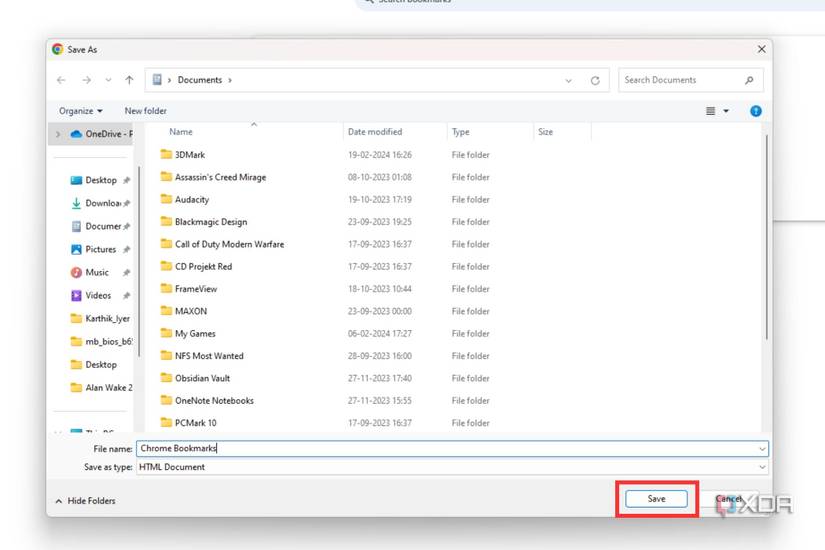Click date 06-02-2024 17:27
The image size is (825, 550).
pos(380,334)
